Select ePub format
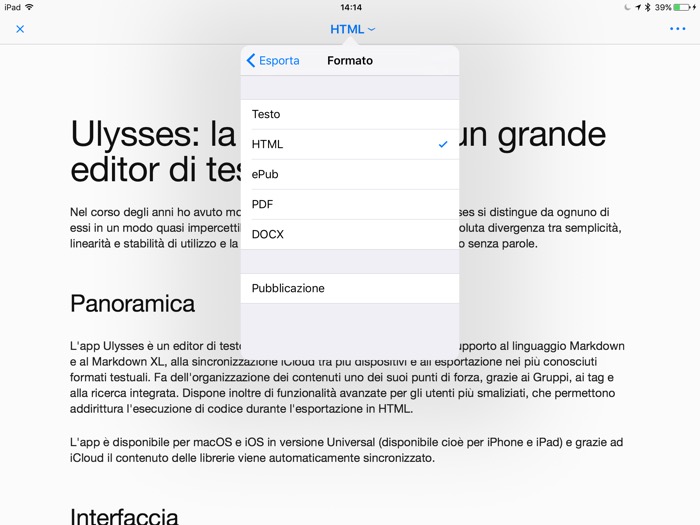This screenshot has width=700, height=525. pos(350,174)
